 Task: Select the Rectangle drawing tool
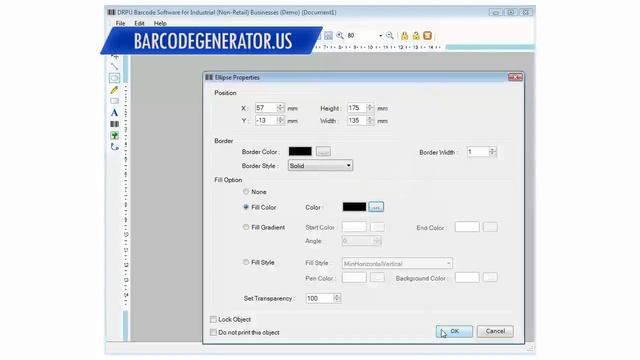[114, 101]
